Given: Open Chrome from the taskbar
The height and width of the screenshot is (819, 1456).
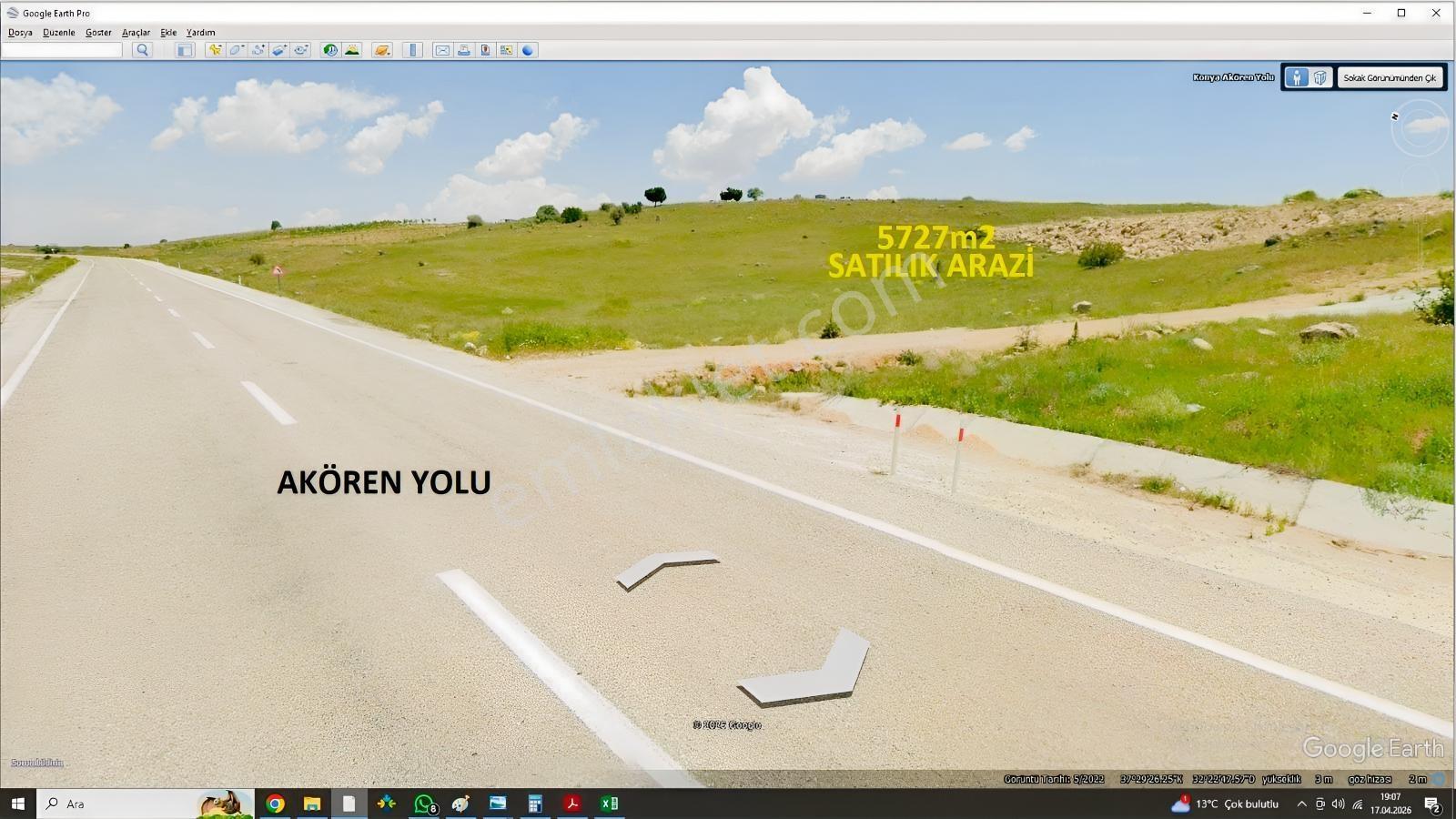Looking at the screenshot, I should pyautogui.click(x=275, y=804).
